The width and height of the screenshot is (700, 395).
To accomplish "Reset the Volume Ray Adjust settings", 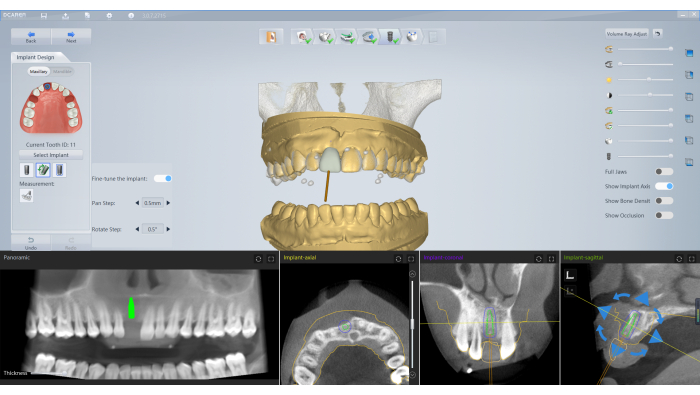I will coord(658,33).
